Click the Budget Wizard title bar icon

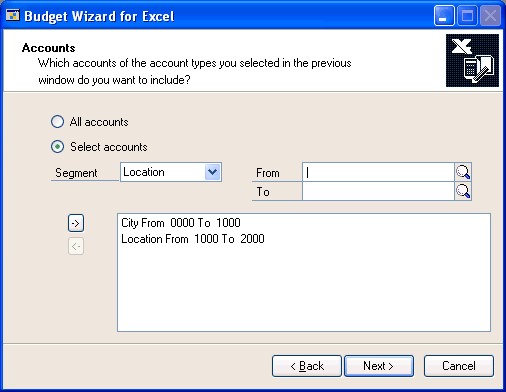(x=13, y=15)
